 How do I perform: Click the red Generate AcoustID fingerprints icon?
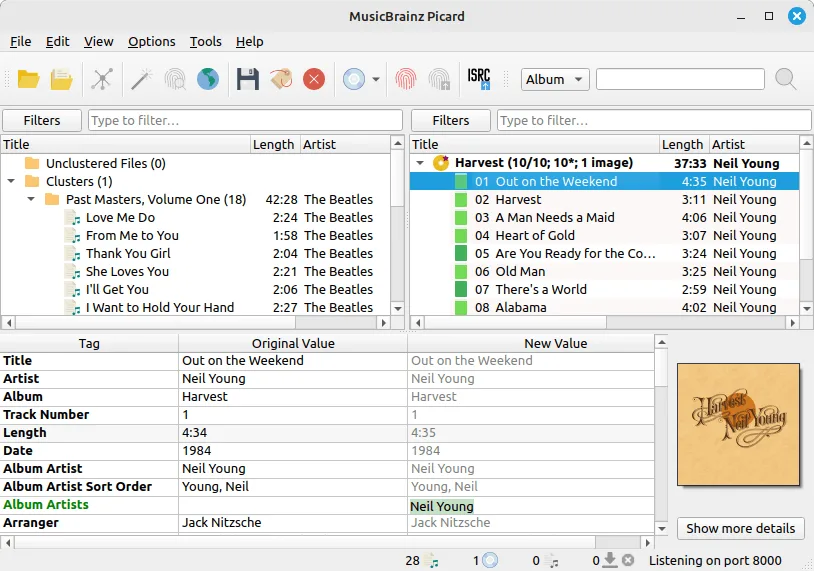pyautogui.click(x=405, y=79)
